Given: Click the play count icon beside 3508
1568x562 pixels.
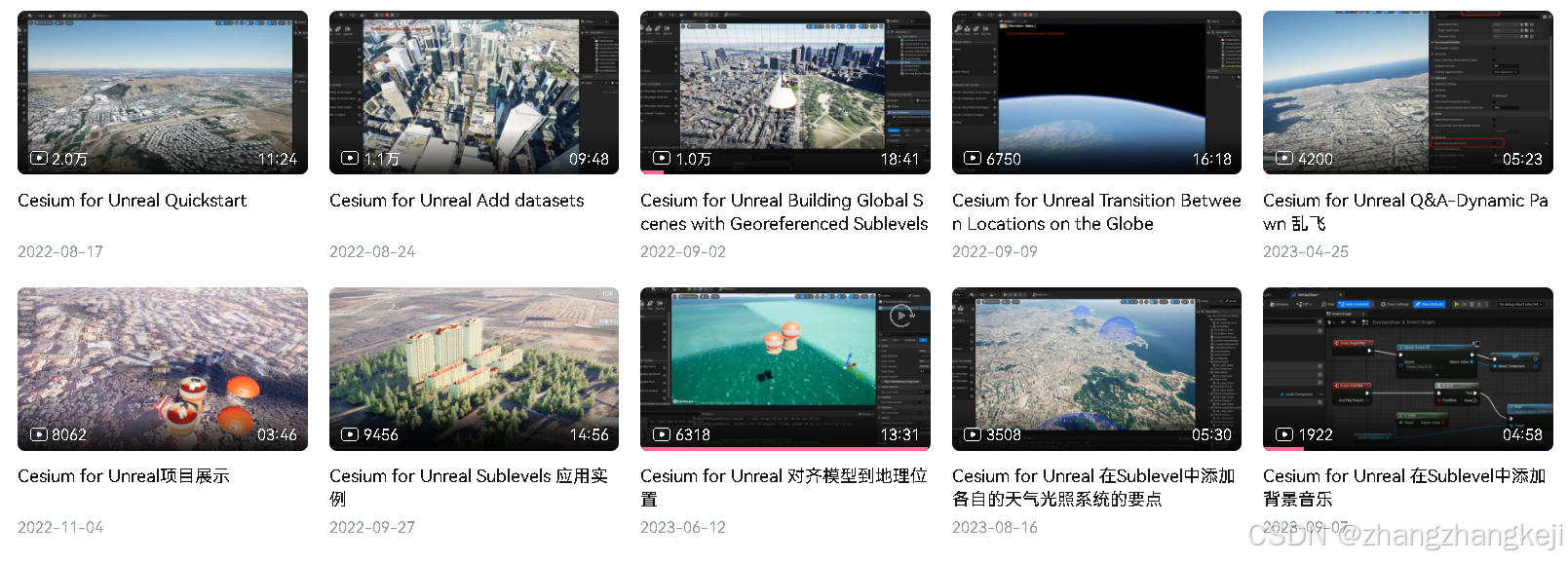Looking at the screenshot, I should click(973, 434).
